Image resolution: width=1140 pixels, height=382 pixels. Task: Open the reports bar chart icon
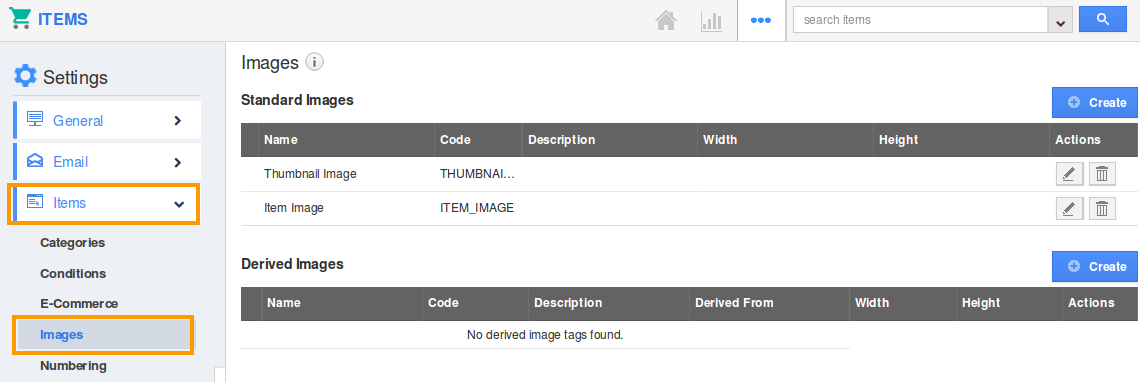pyautogui.click(x=711, y=20)
